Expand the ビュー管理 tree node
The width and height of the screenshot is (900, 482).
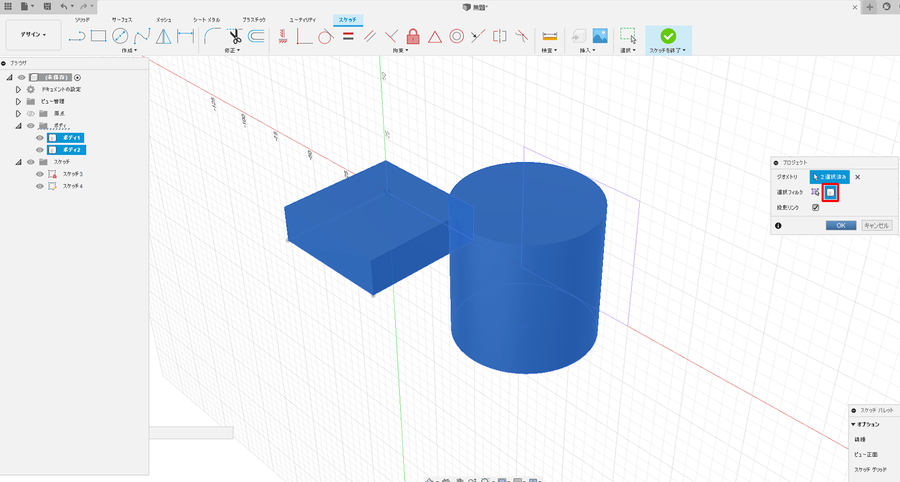point(18,102)
